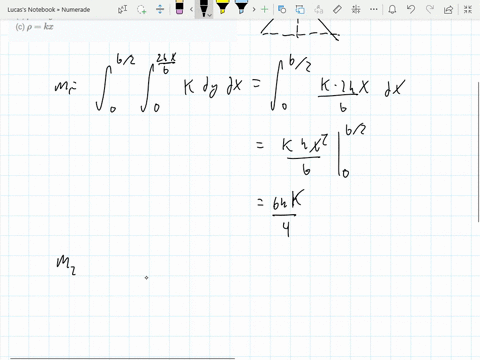Add a new pen with plus icon
The height and width of the screenshot is (360, 480).
[x=264, y=9]
